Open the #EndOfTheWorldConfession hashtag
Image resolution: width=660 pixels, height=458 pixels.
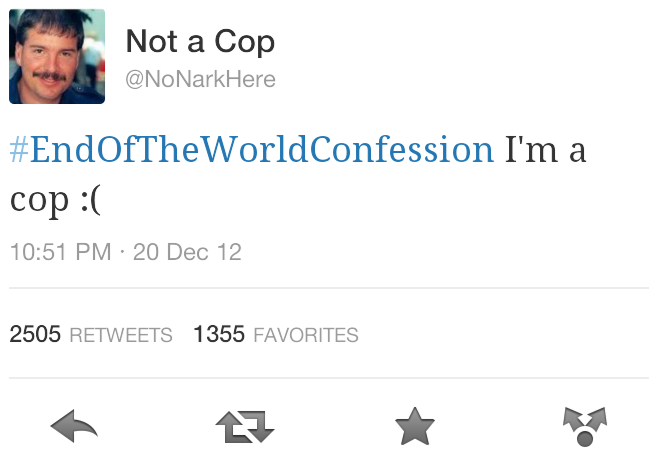[x=252, y=149]
